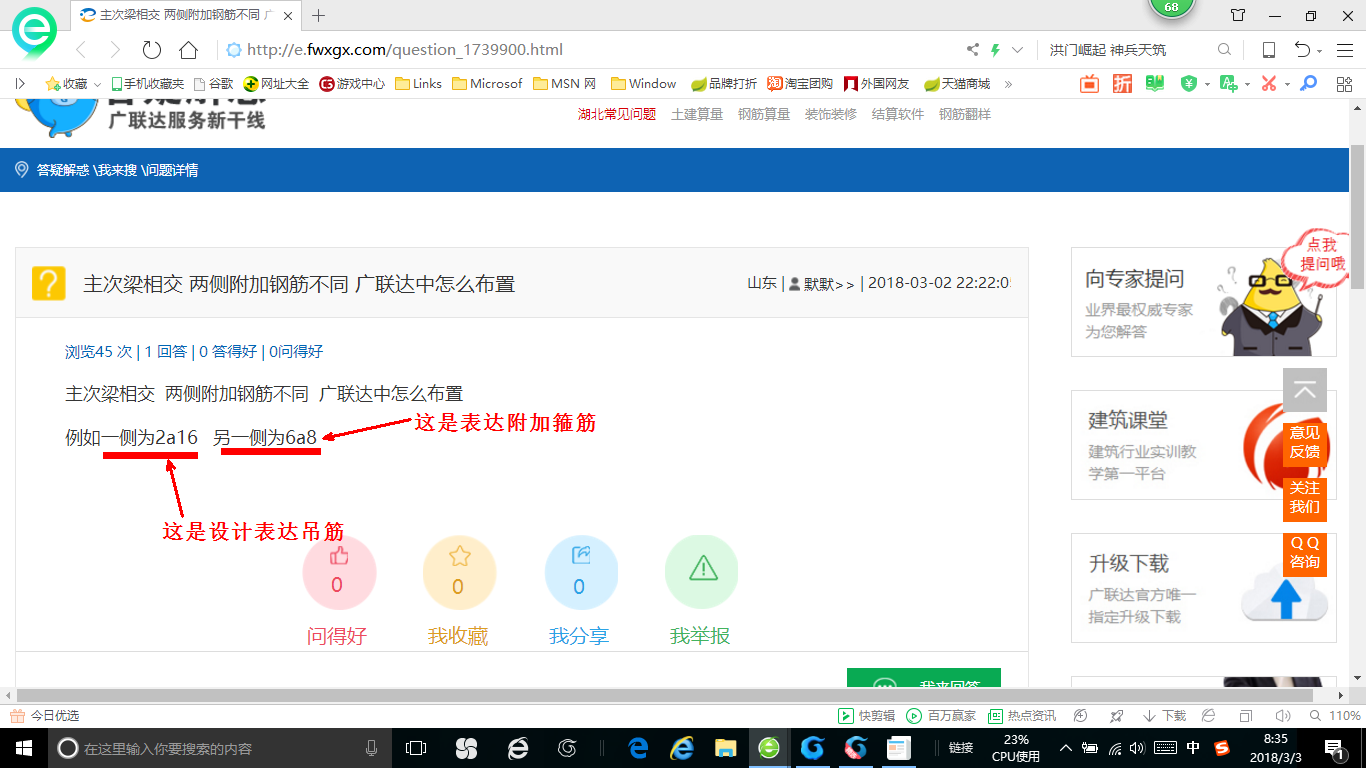Expand the 收藏 dropdown arrow
Viewport: 1366px width, 768px height.
(x=96, y=84)
